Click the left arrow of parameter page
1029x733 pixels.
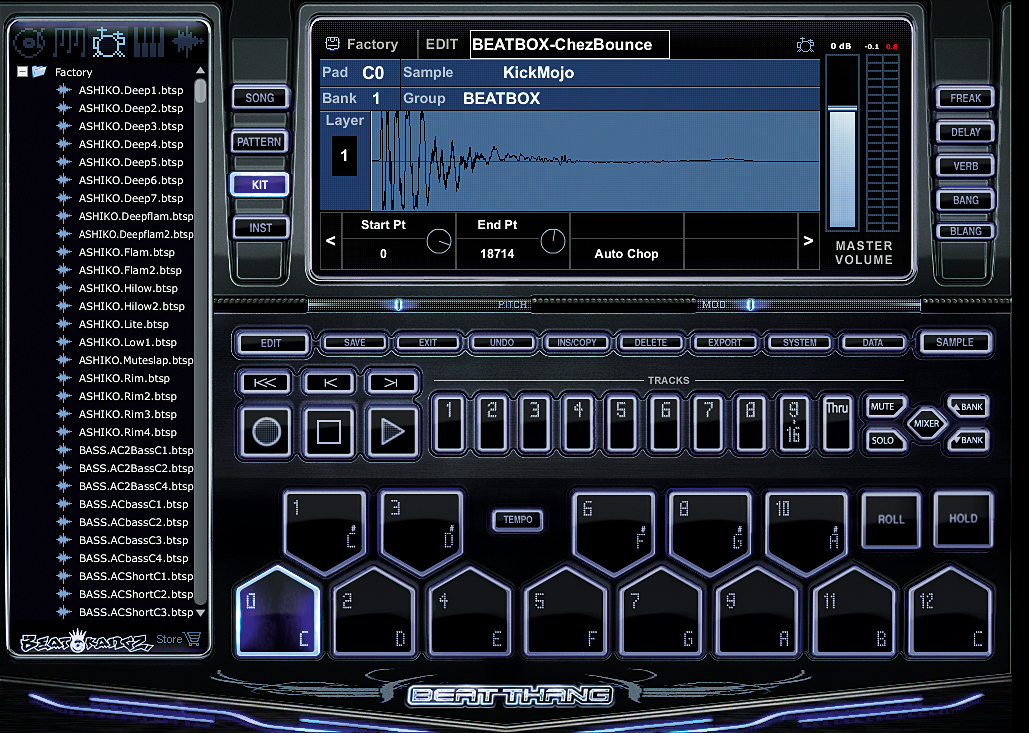pos(330,240)
